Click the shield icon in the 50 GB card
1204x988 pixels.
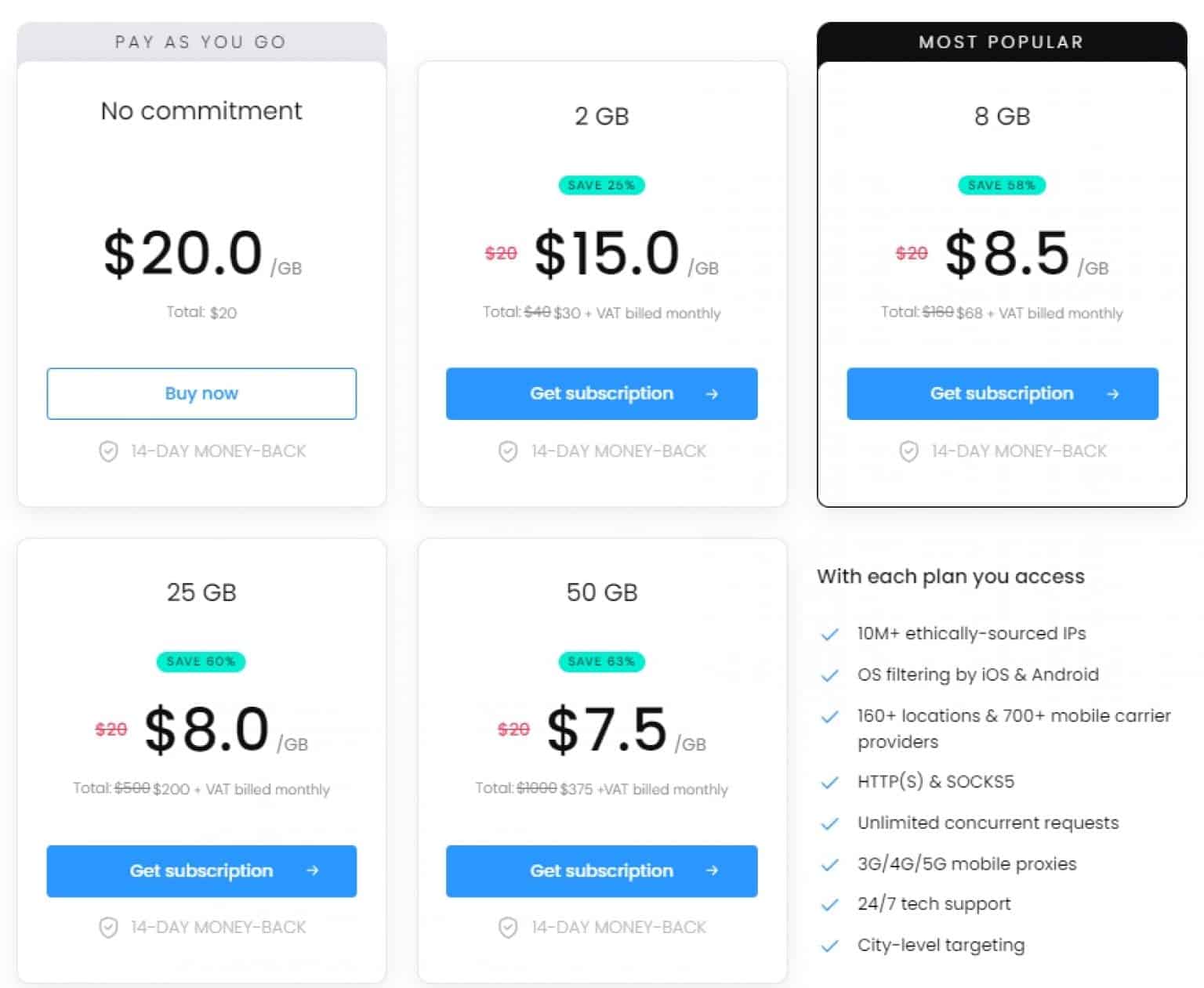(x=509, y=928)
